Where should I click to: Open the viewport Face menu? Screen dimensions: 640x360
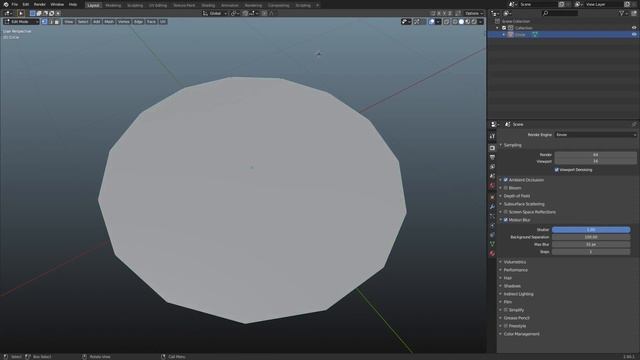click(151, 22)
